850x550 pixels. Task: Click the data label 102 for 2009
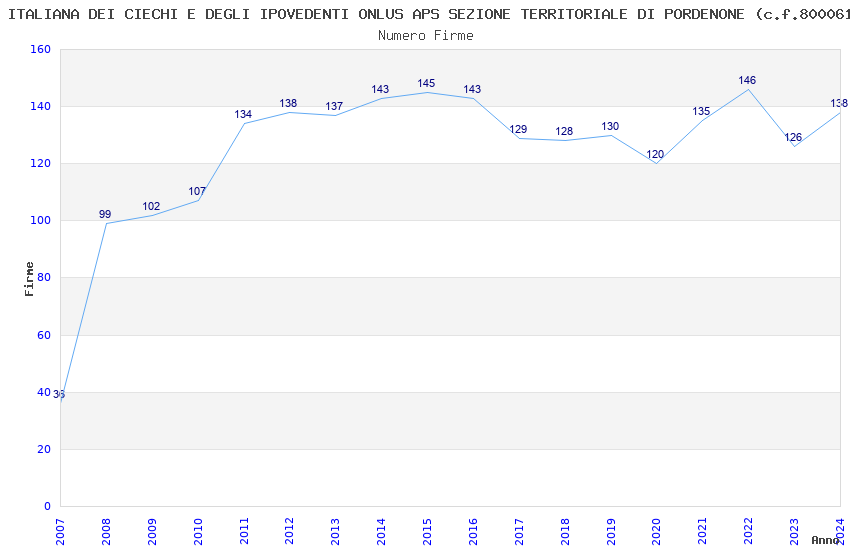pyautogui.click(x=151, y=206)
